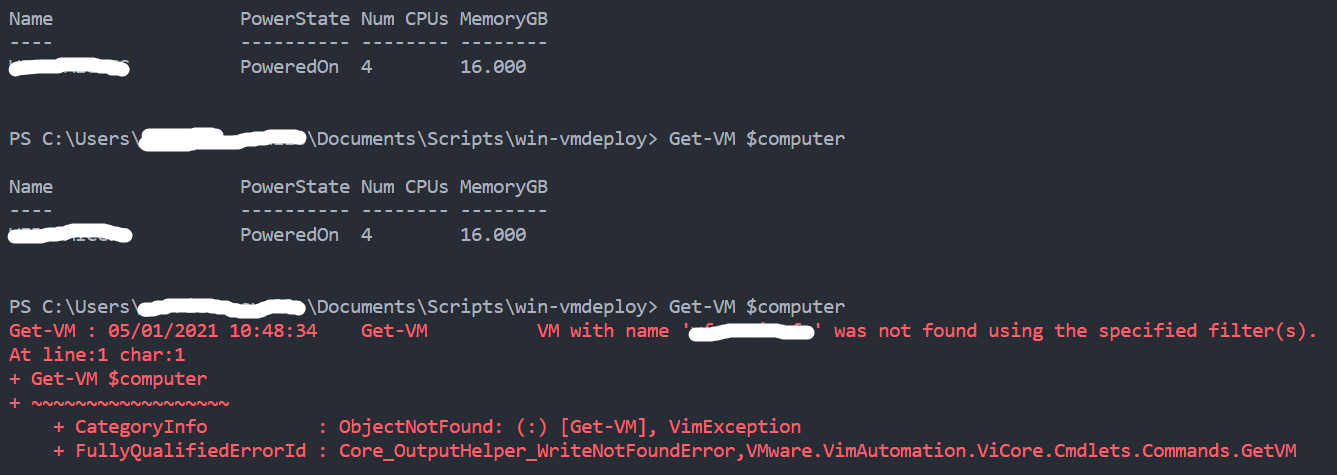Click the second PowerState column header

[x=295, y=187]
